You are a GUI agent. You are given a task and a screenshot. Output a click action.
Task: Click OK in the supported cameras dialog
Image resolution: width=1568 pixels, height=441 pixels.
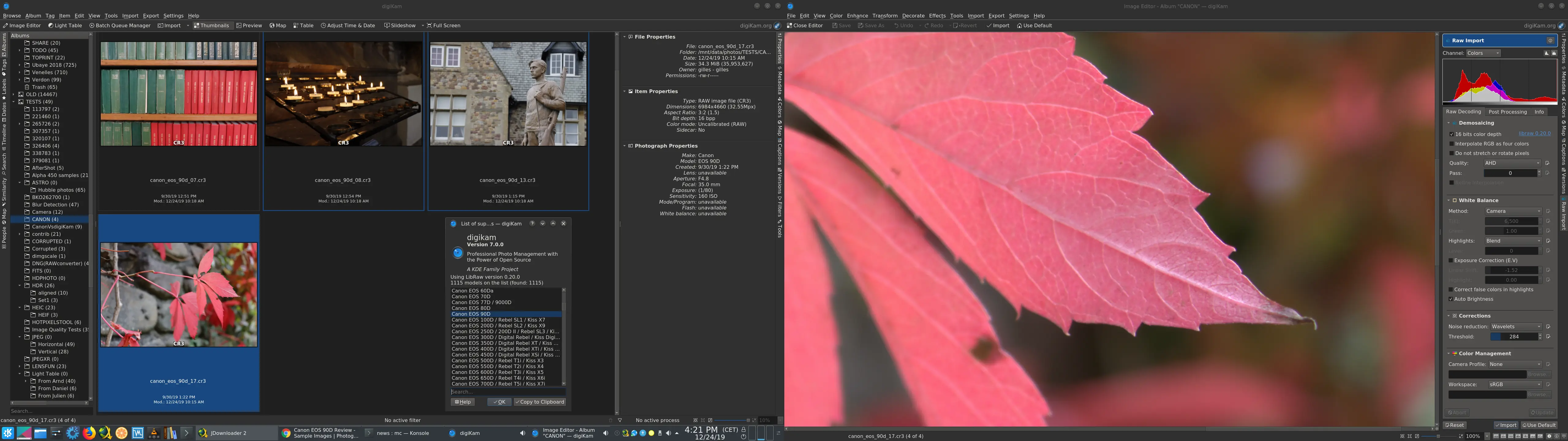499,401
